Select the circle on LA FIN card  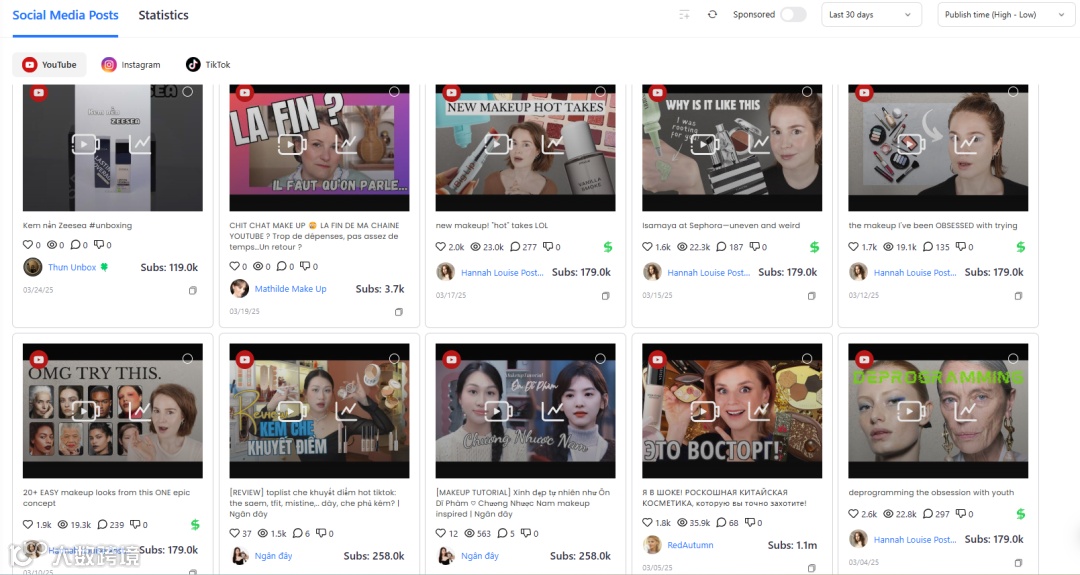click(394, 92)
